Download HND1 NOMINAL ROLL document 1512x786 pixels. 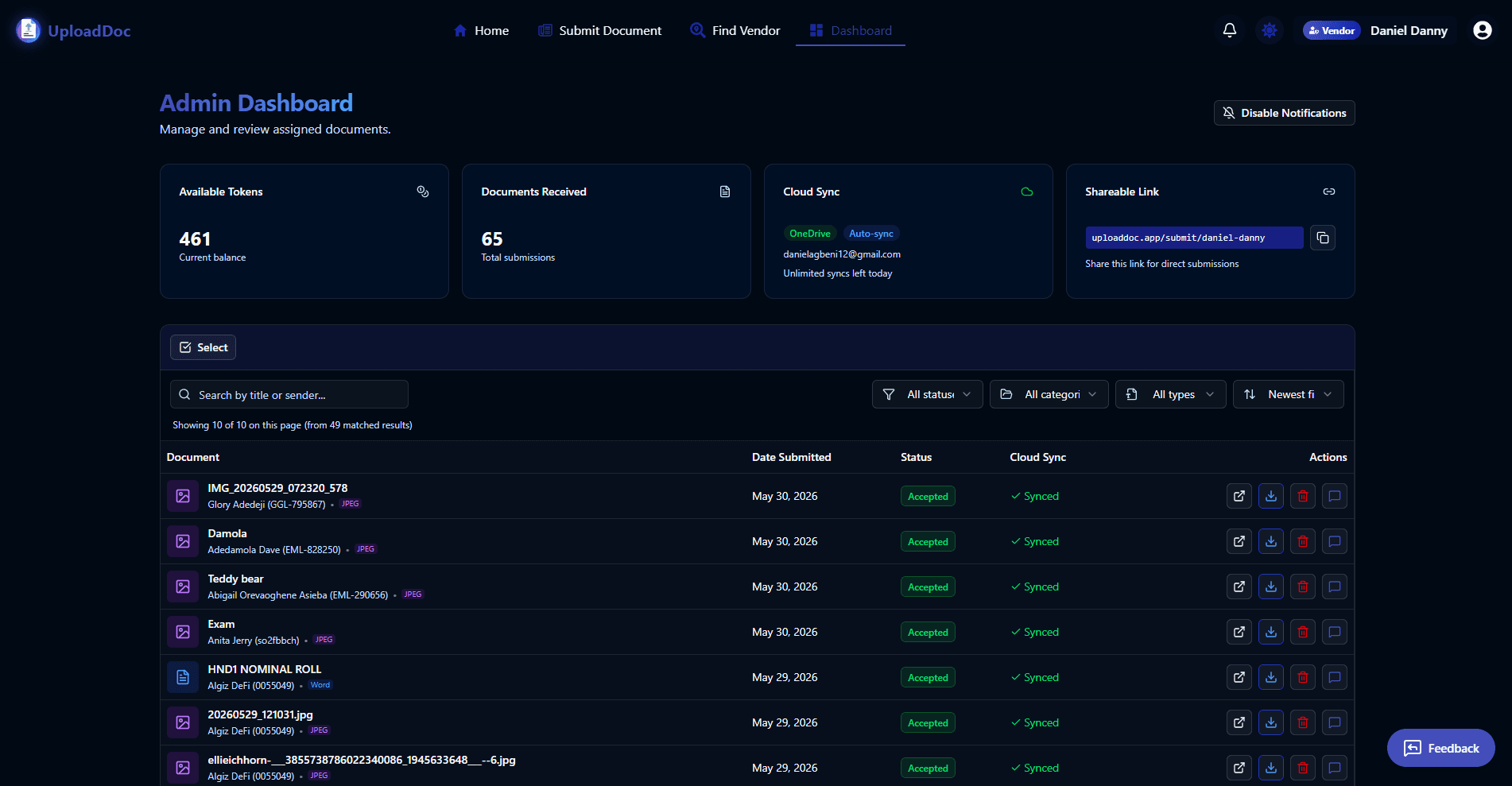click(x=1270, y=677)
